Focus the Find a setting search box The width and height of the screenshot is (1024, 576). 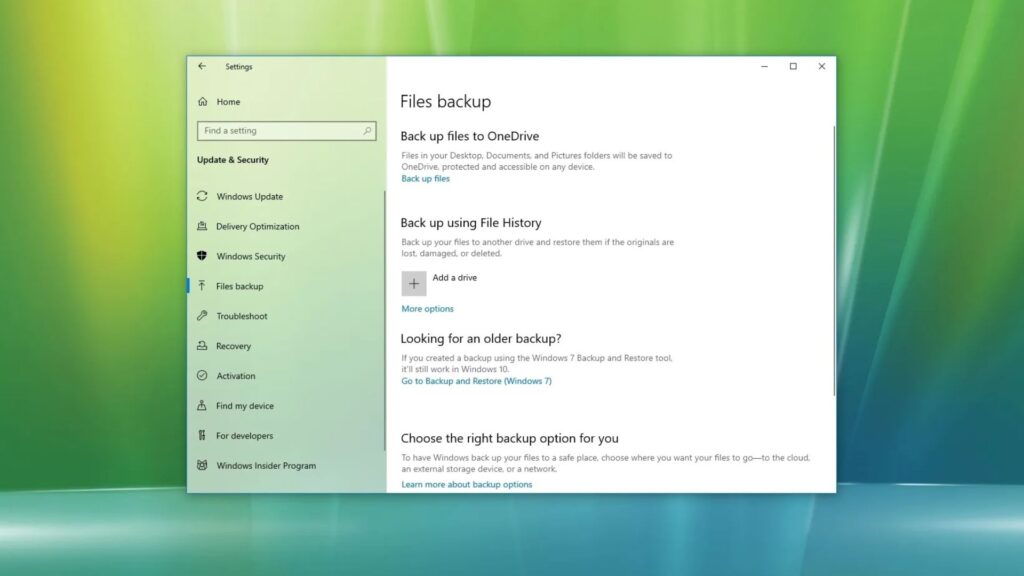[280, 131]
